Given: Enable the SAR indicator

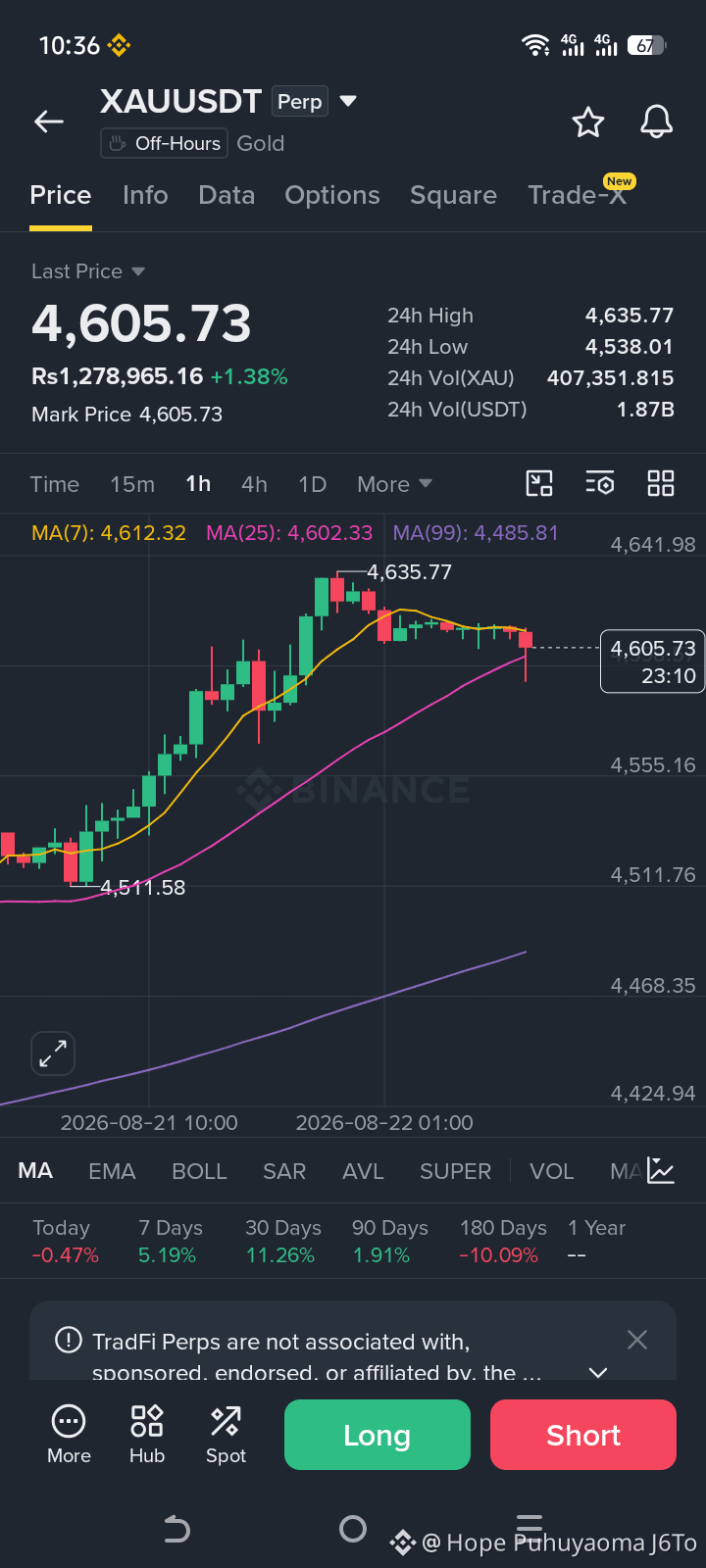Looking at the screenshot, I should click(284, 1171).
